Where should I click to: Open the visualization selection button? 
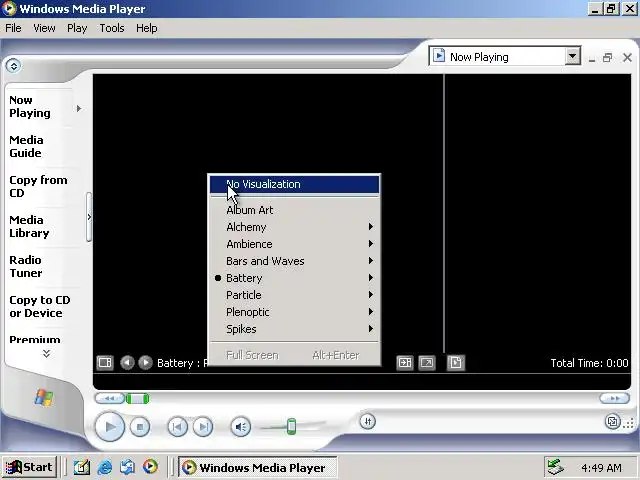[x=105, y=362]
